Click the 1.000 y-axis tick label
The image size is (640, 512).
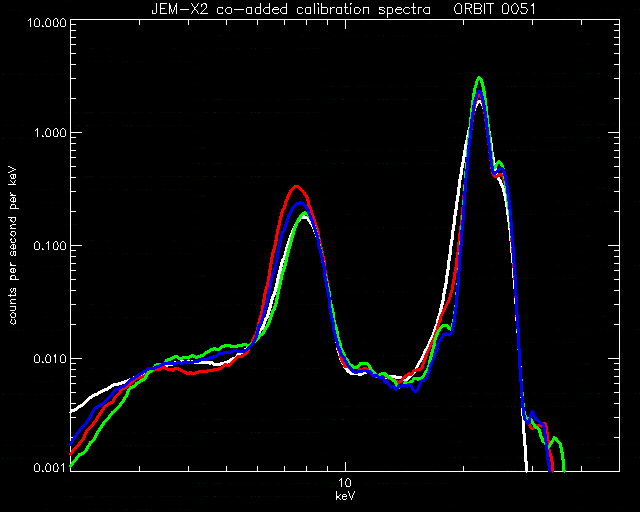point(50,133)
